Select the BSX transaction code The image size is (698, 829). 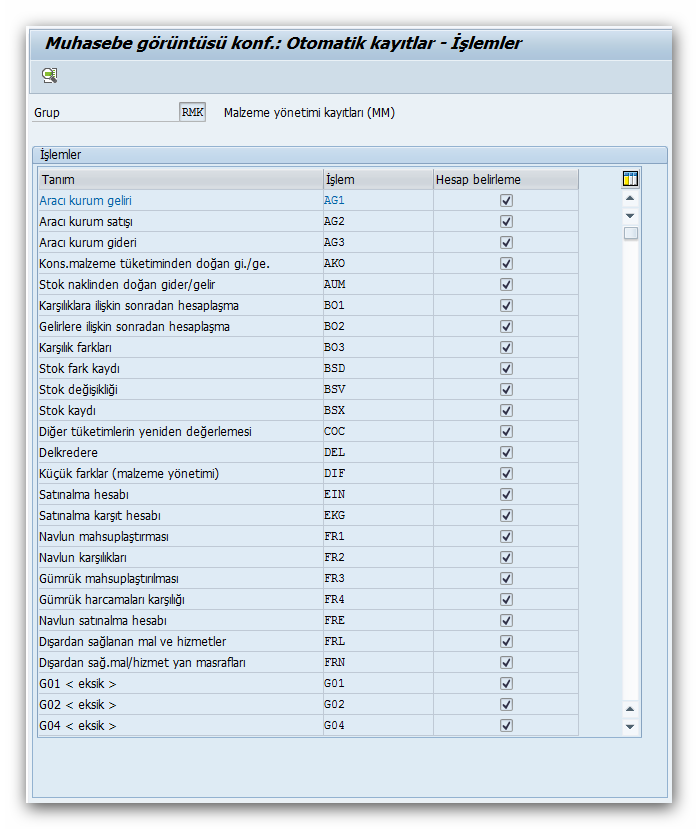point(378,410)
